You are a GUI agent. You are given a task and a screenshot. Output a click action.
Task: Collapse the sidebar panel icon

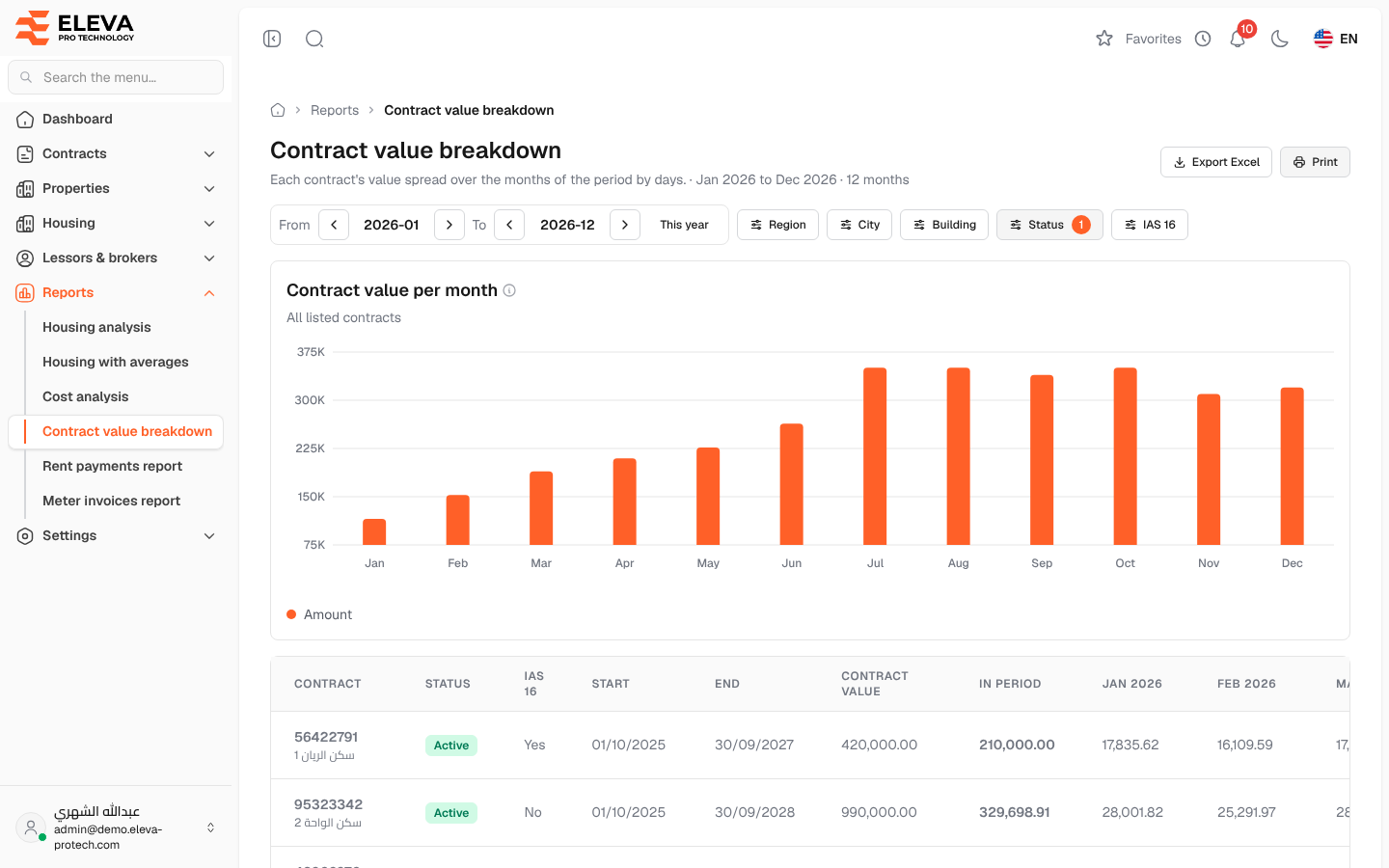tap(272, 39)
